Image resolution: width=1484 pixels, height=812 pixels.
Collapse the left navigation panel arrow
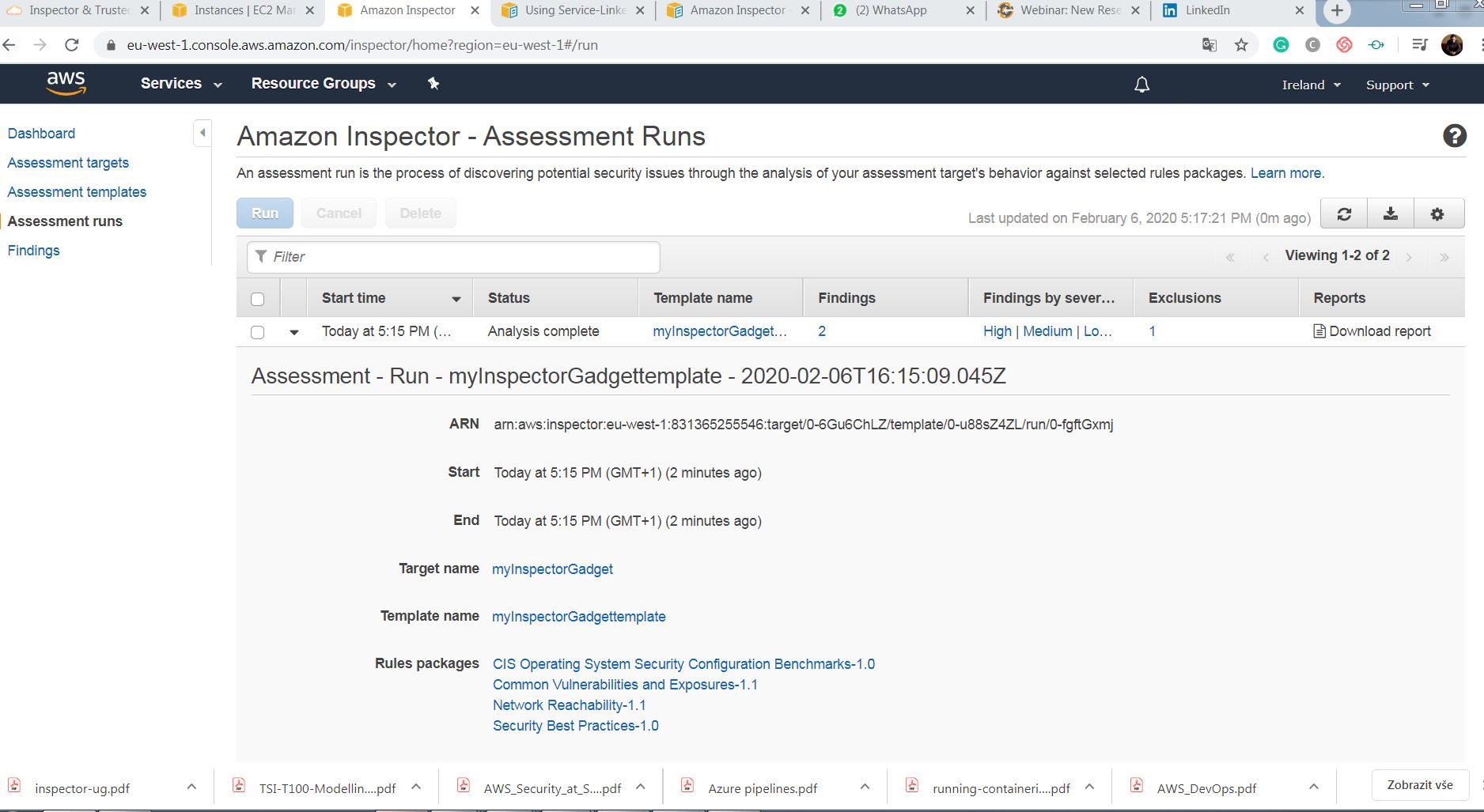(x=203, y=133)
